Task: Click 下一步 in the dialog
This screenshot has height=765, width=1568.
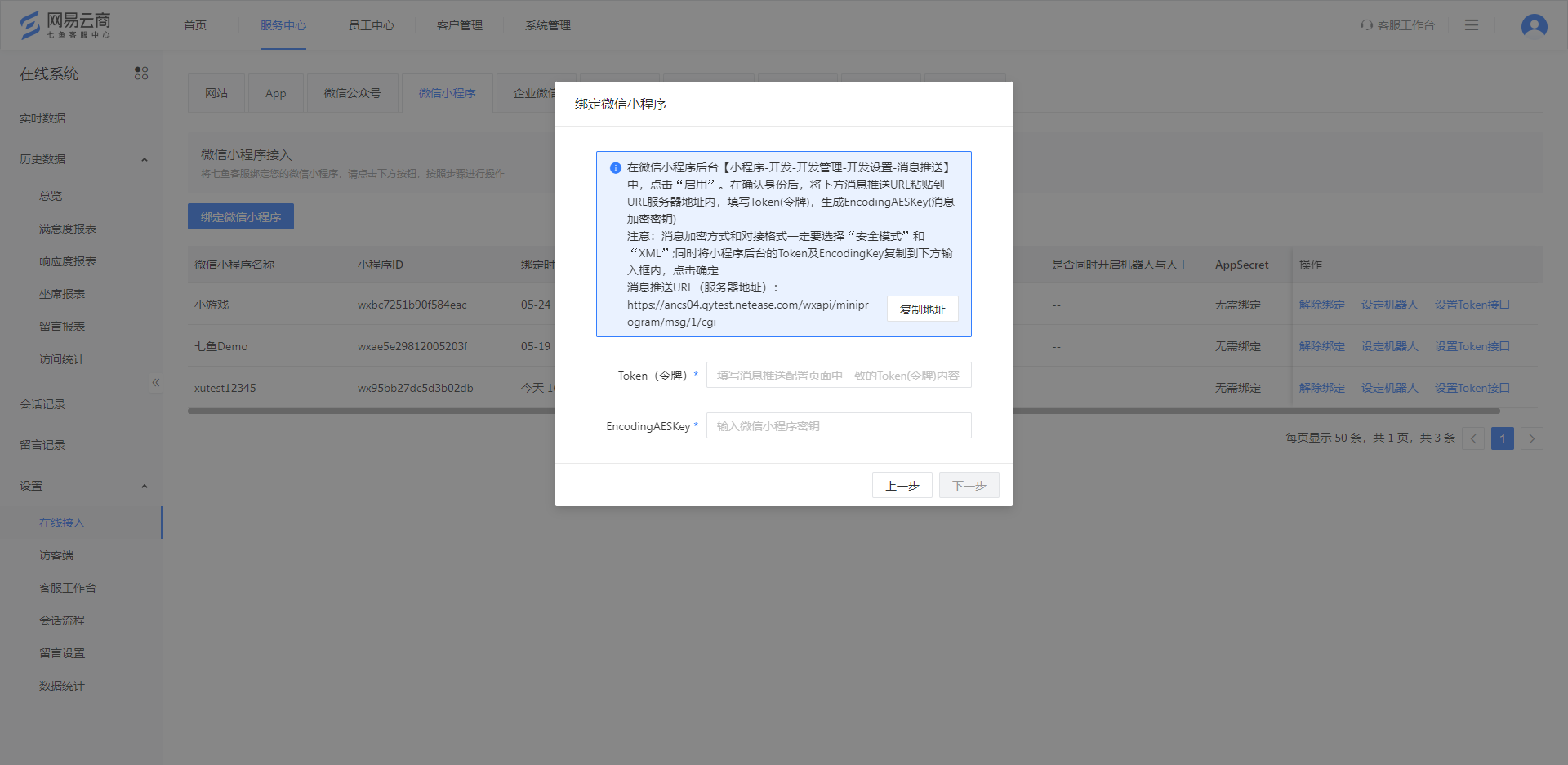Action: 969,486
